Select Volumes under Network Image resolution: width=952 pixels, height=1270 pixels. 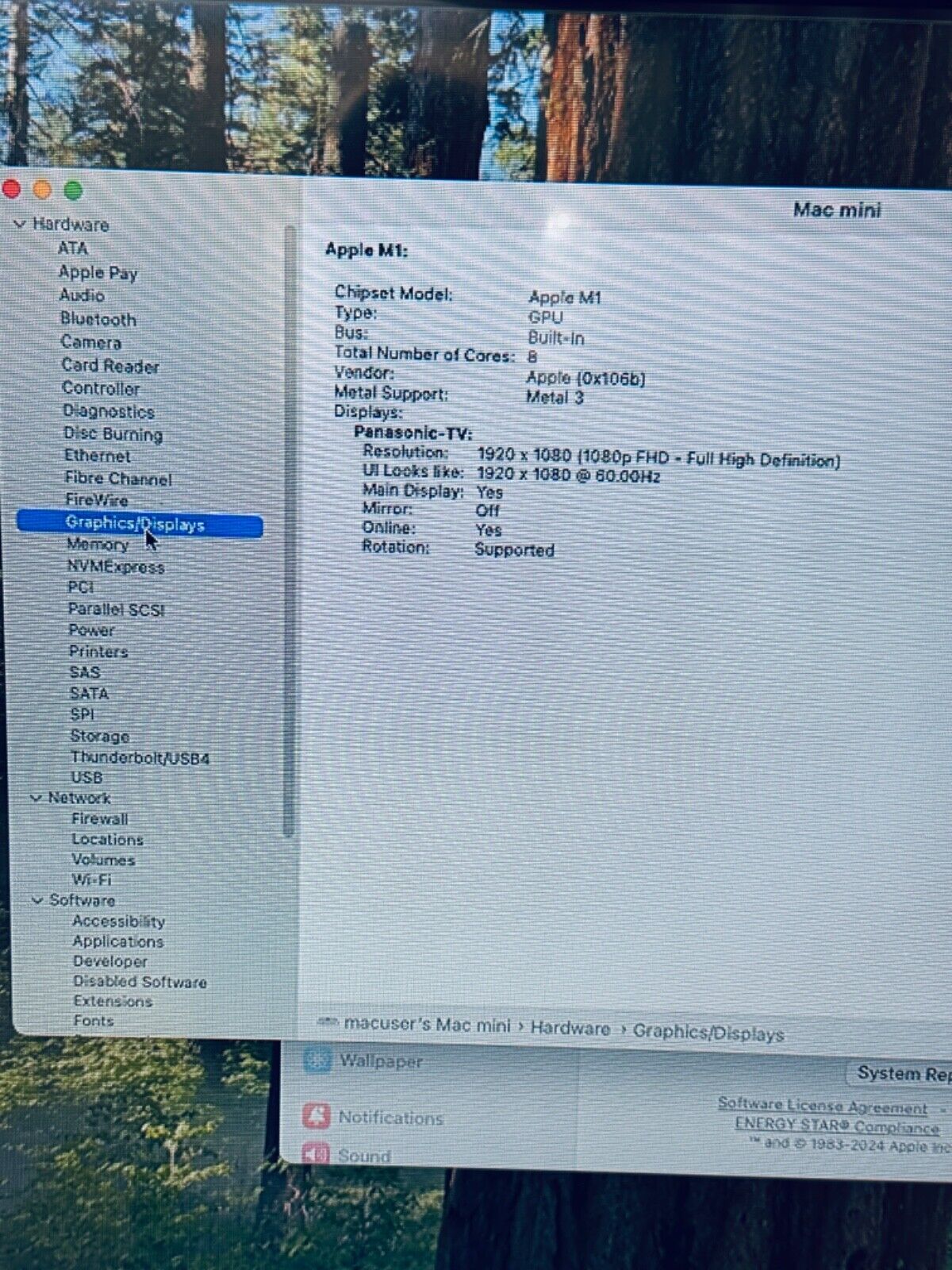(103, 860)
